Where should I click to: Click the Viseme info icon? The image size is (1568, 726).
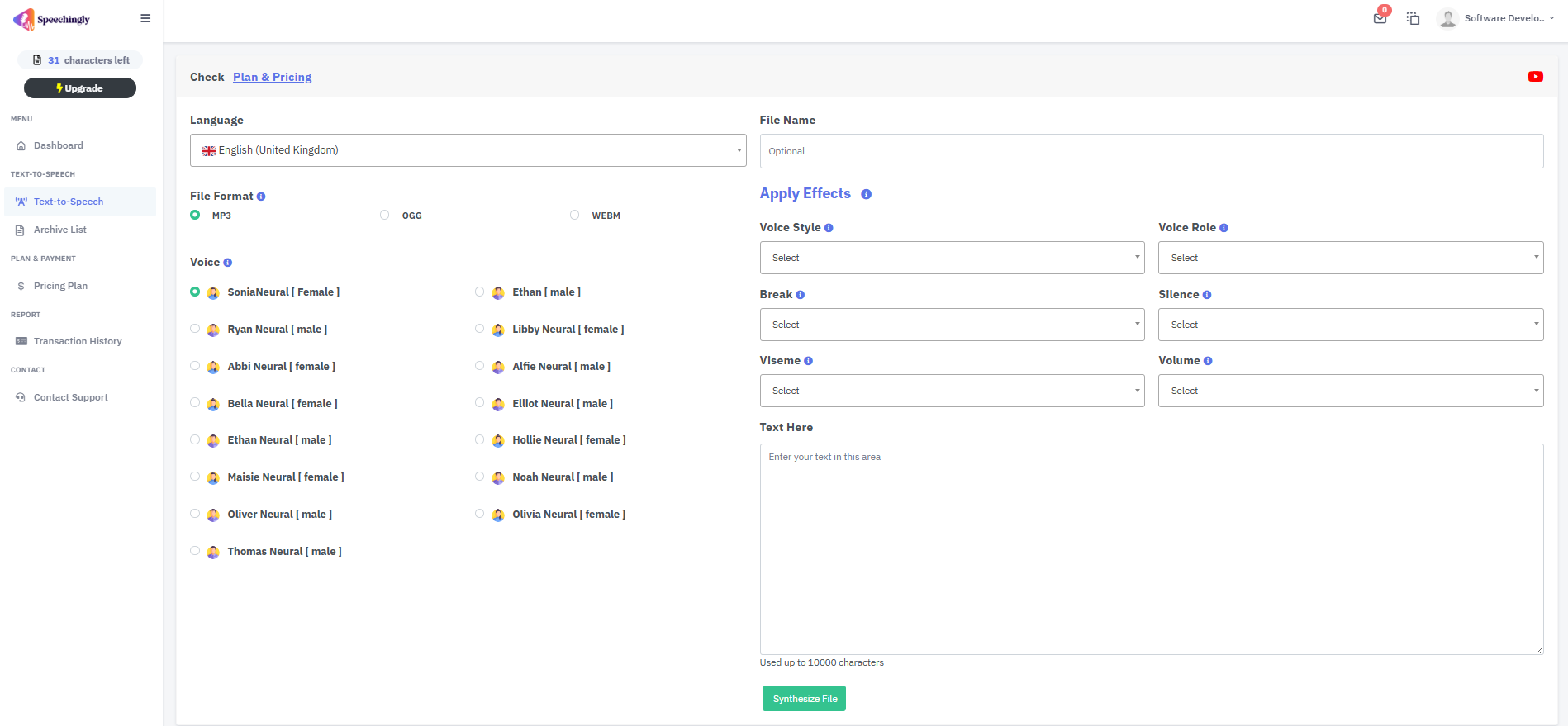coord(808,361)
